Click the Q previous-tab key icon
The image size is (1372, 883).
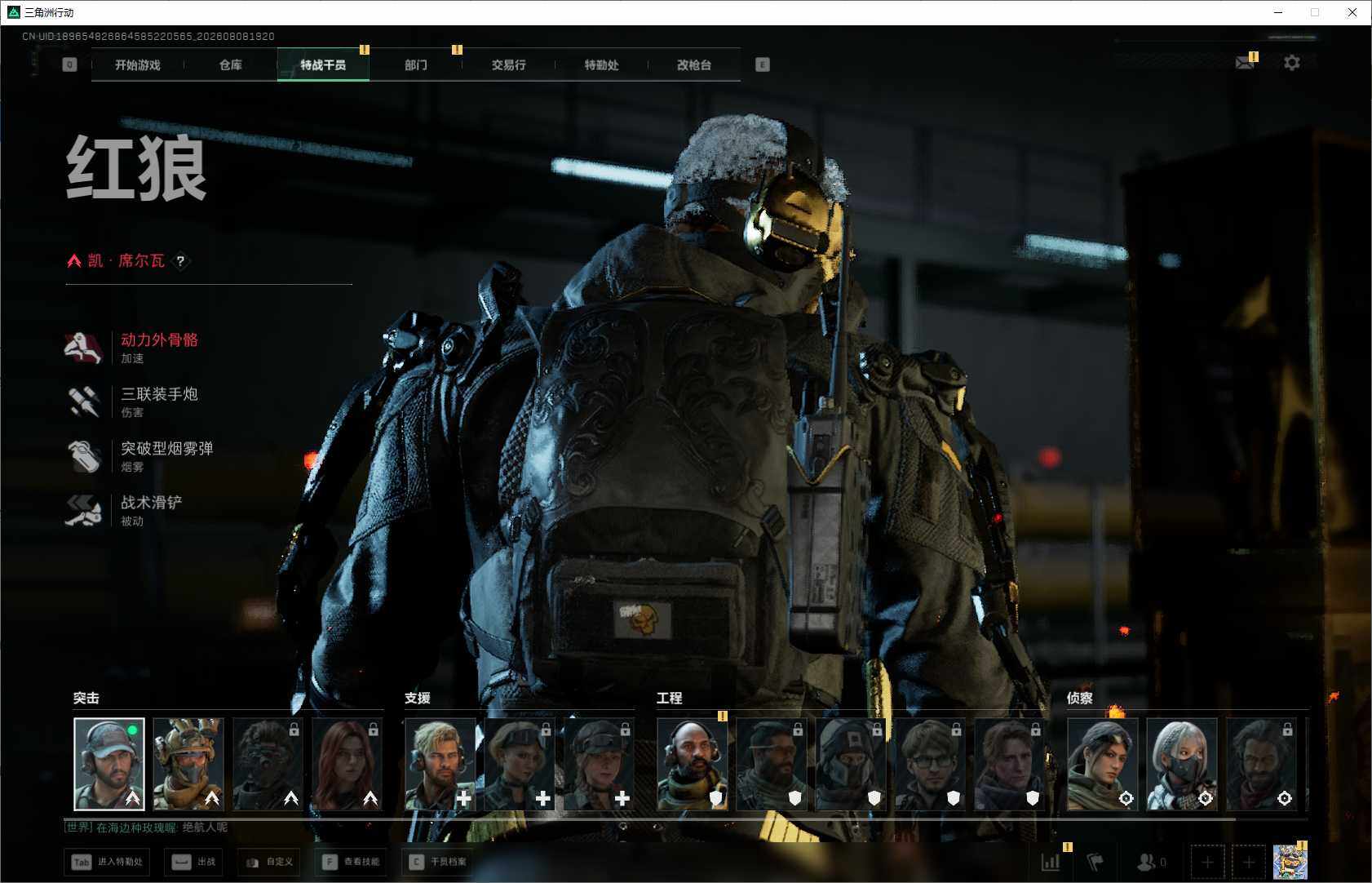coord(69,64)
